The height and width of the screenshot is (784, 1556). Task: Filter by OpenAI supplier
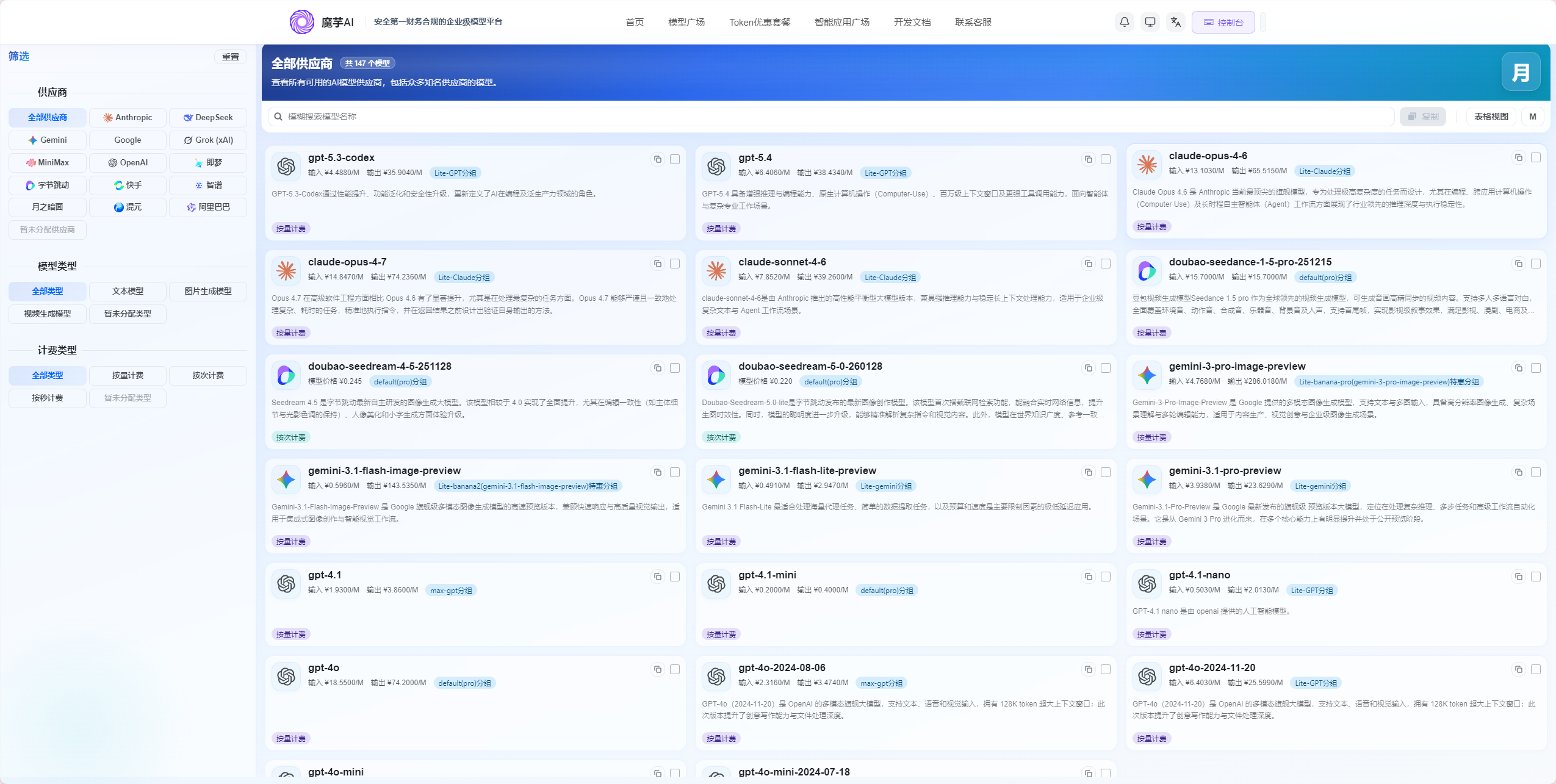click(x=128, y=162)
